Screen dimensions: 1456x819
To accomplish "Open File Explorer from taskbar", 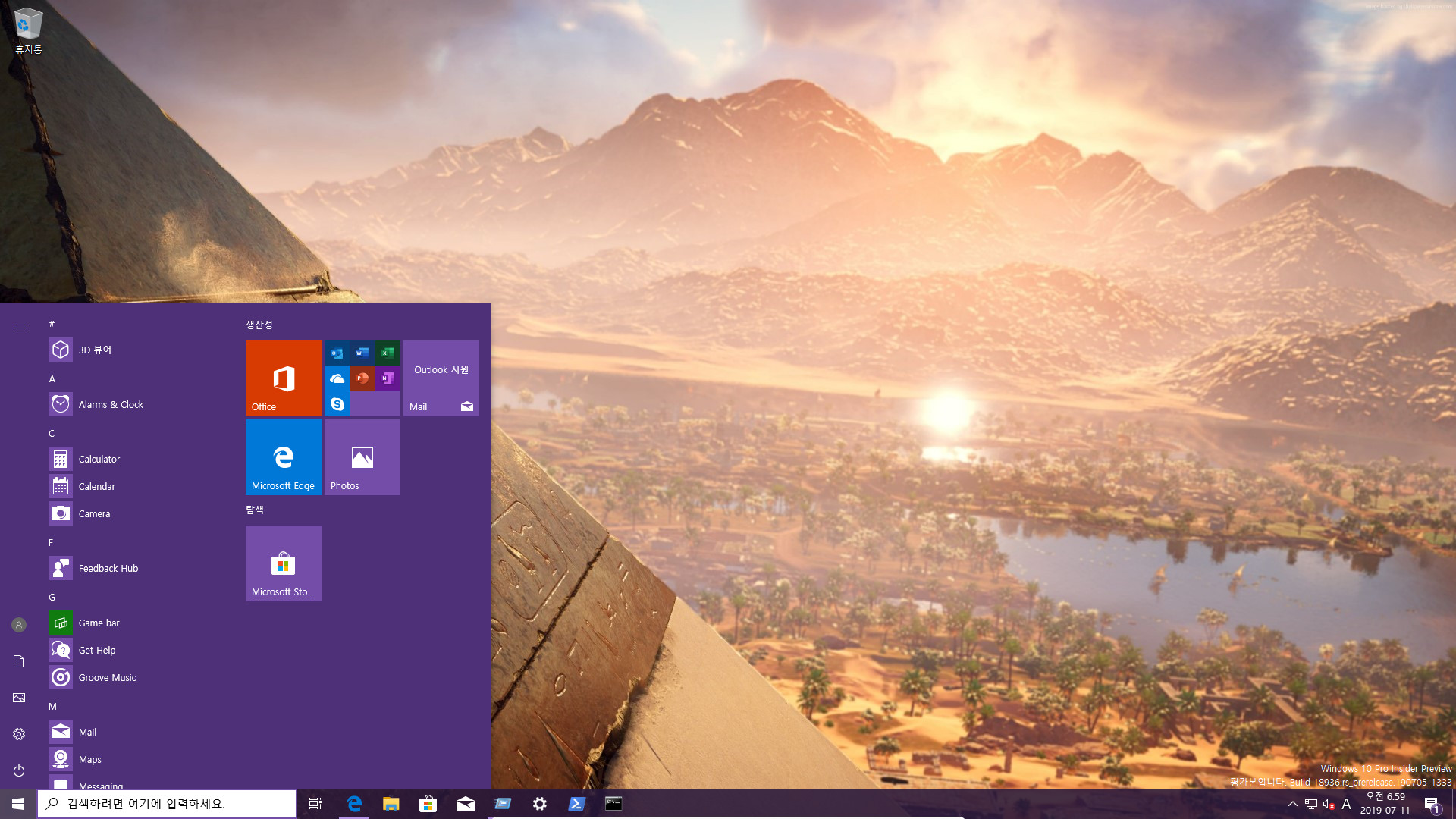I will [x=391, y=804].
